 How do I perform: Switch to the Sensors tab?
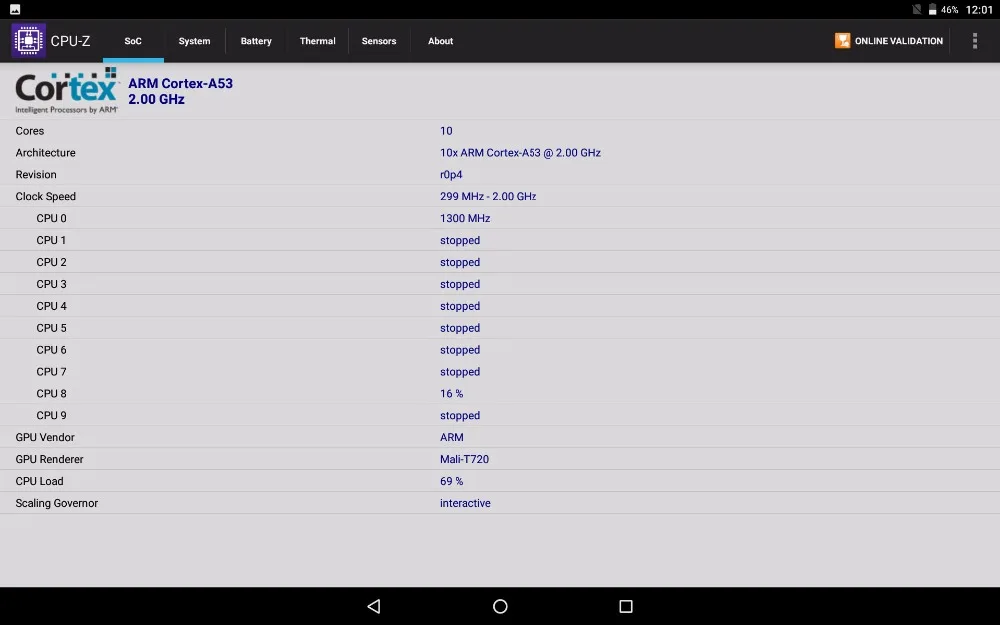click(379, 41)
